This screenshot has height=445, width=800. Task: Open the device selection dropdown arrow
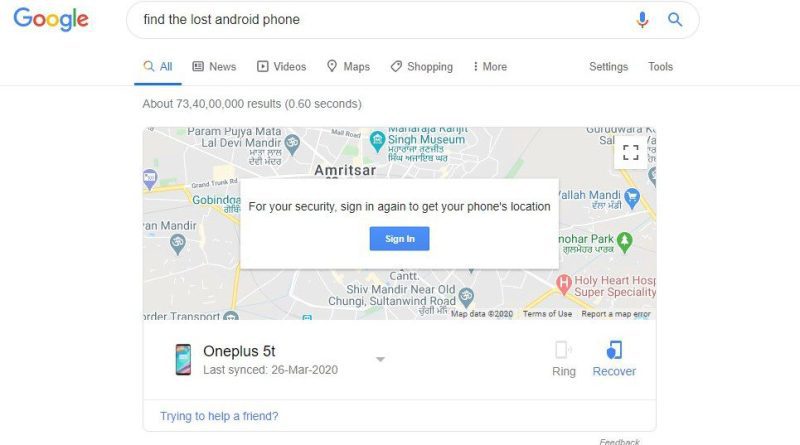pyautogui.click(x=380, y=359)
